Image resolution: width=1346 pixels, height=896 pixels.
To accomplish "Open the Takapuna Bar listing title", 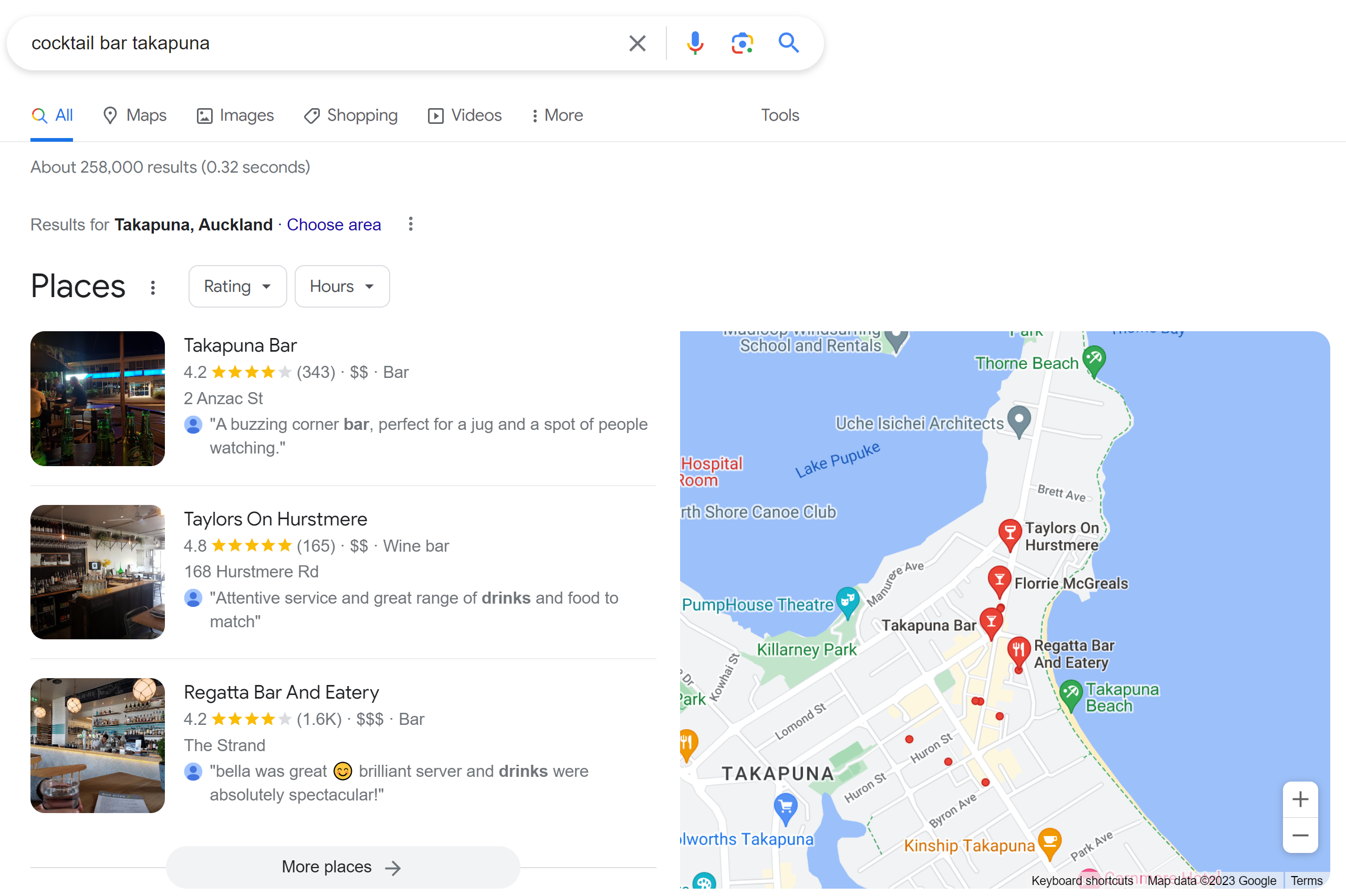I will [x=240, y=346].
